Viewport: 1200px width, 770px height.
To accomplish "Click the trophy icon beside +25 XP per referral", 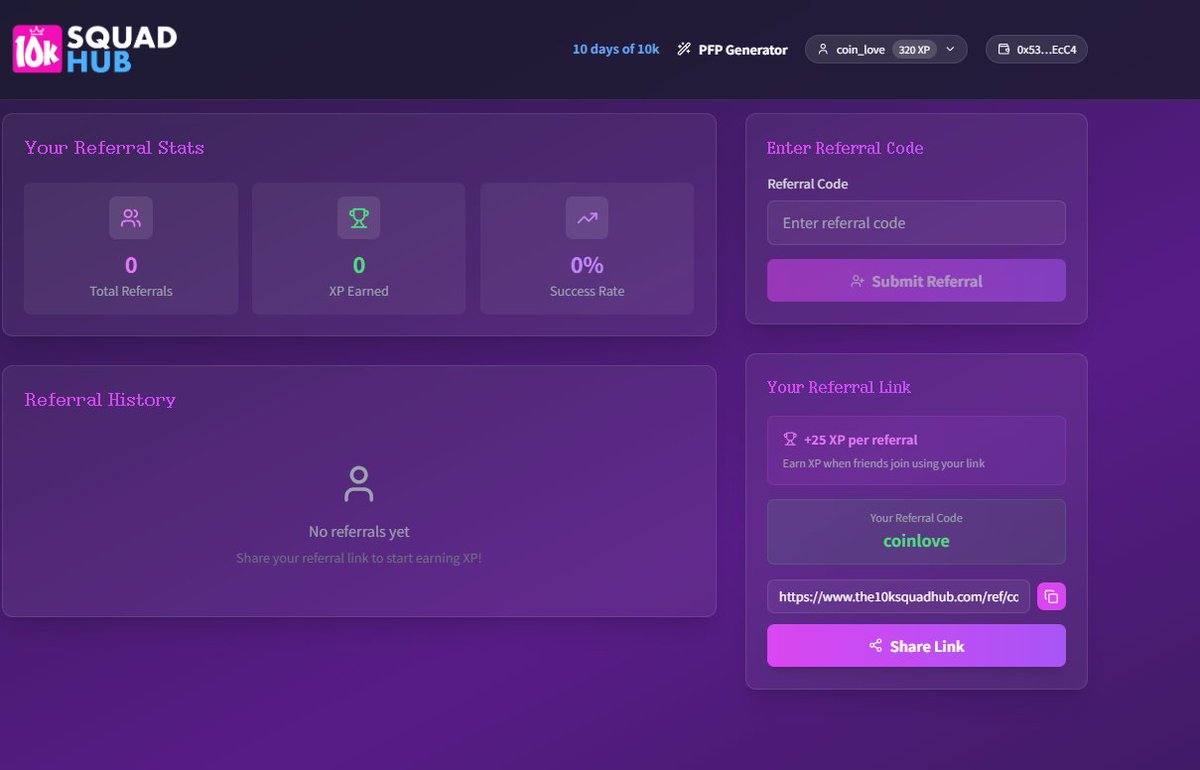I will [790, 439].
